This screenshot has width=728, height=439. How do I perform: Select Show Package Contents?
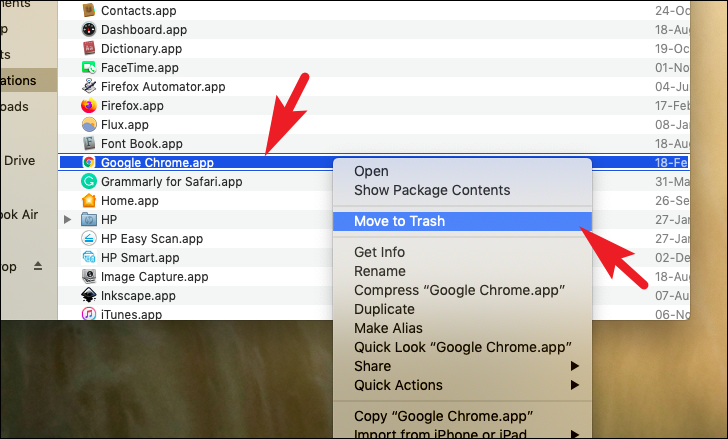(462, 190)
